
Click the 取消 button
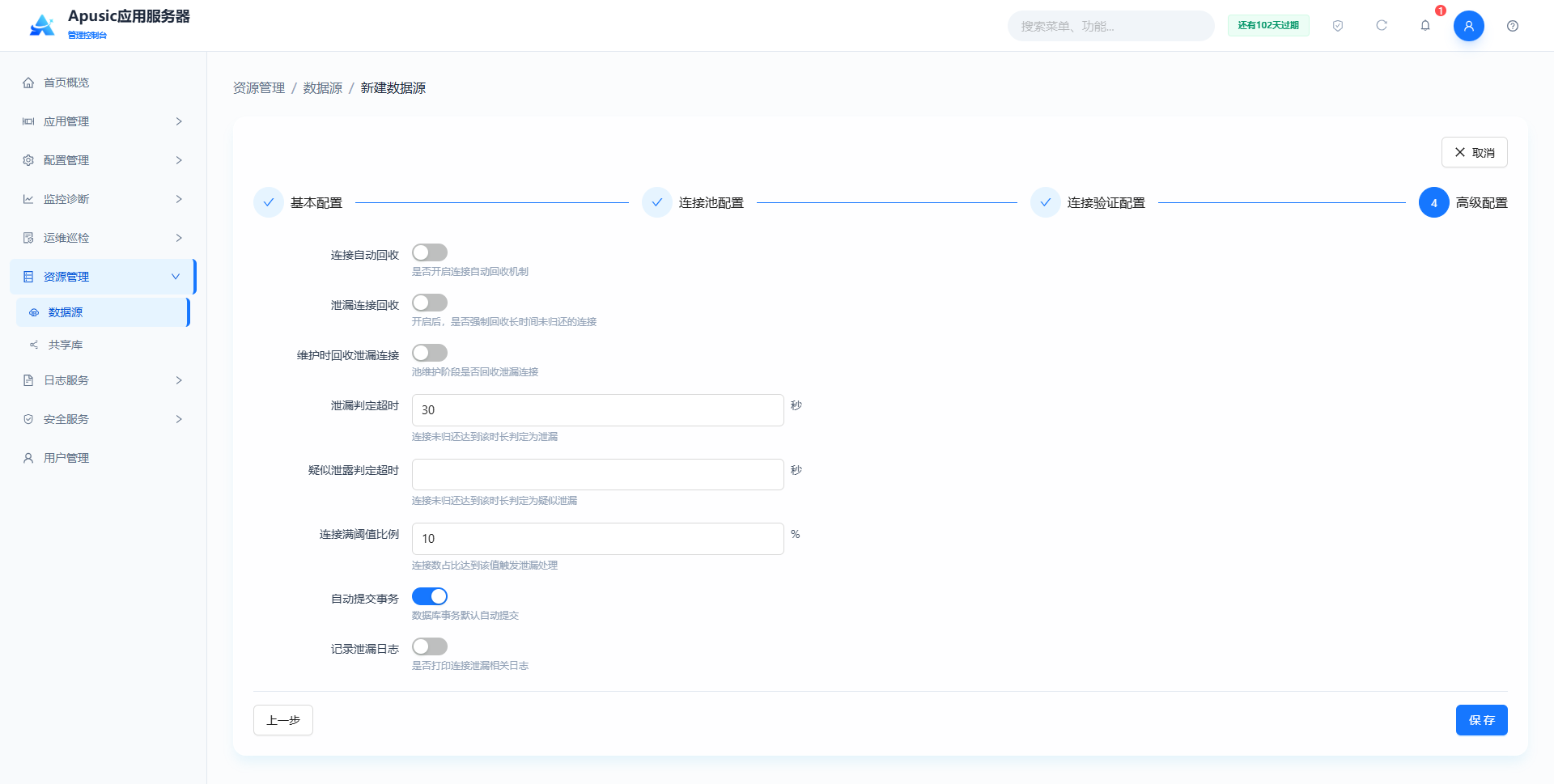point(1474,152)
